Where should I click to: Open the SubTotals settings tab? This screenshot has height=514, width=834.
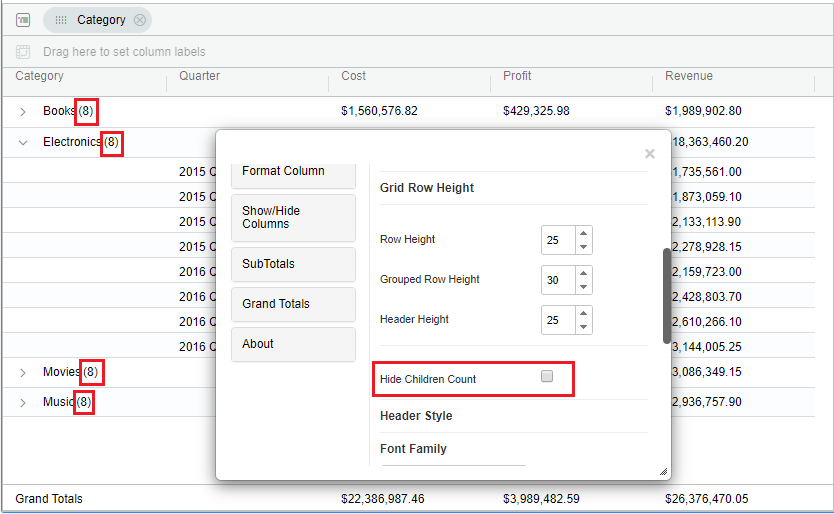click(293, 264)
